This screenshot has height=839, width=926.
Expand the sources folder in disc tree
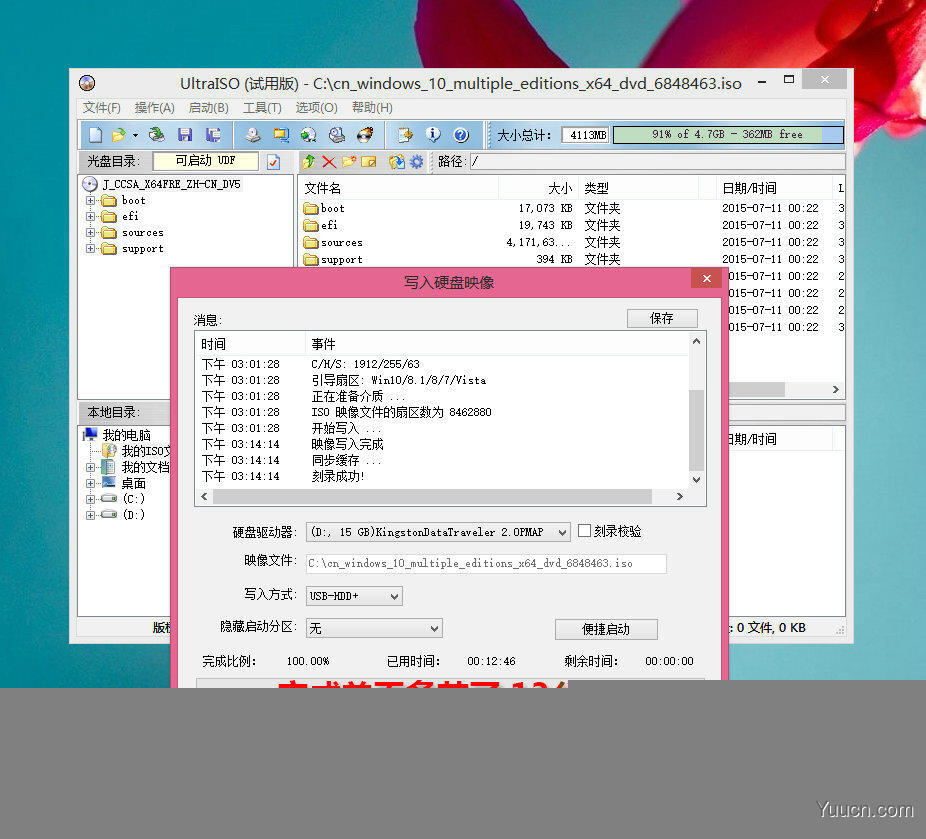(x=90, y=232)
